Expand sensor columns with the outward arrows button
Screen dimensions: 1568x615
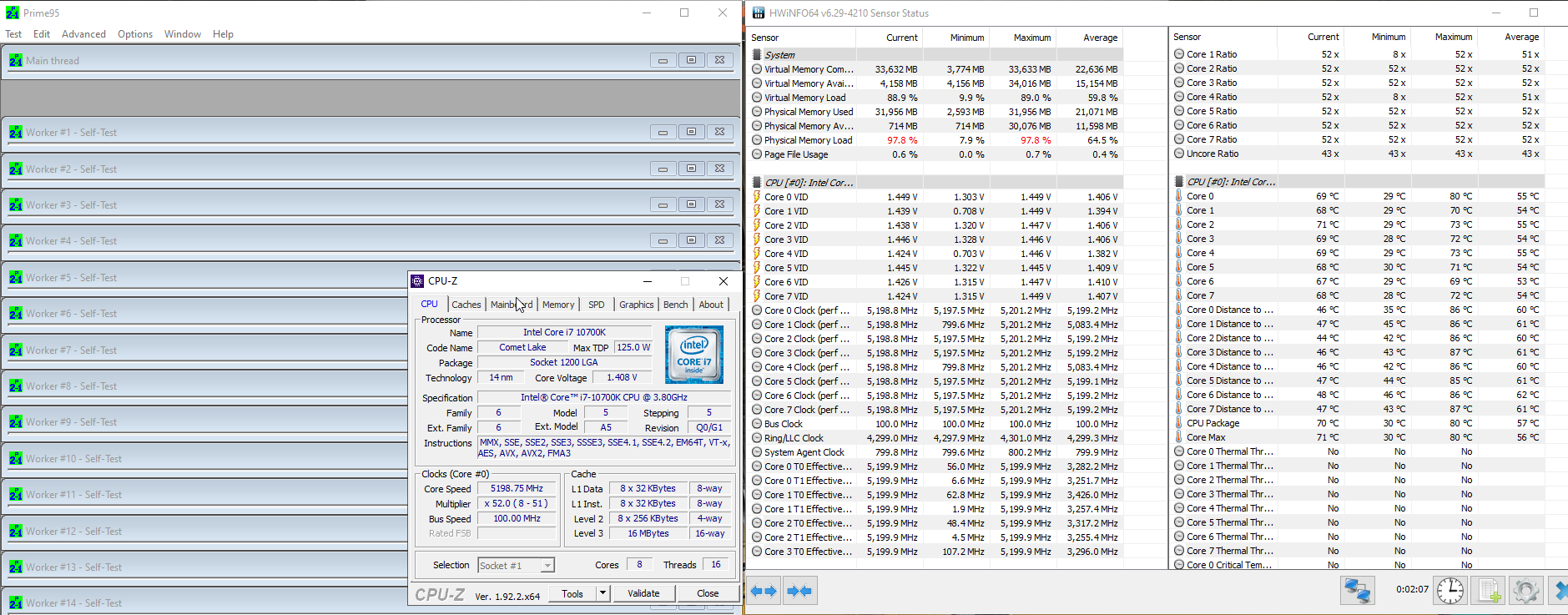(764, 591)
